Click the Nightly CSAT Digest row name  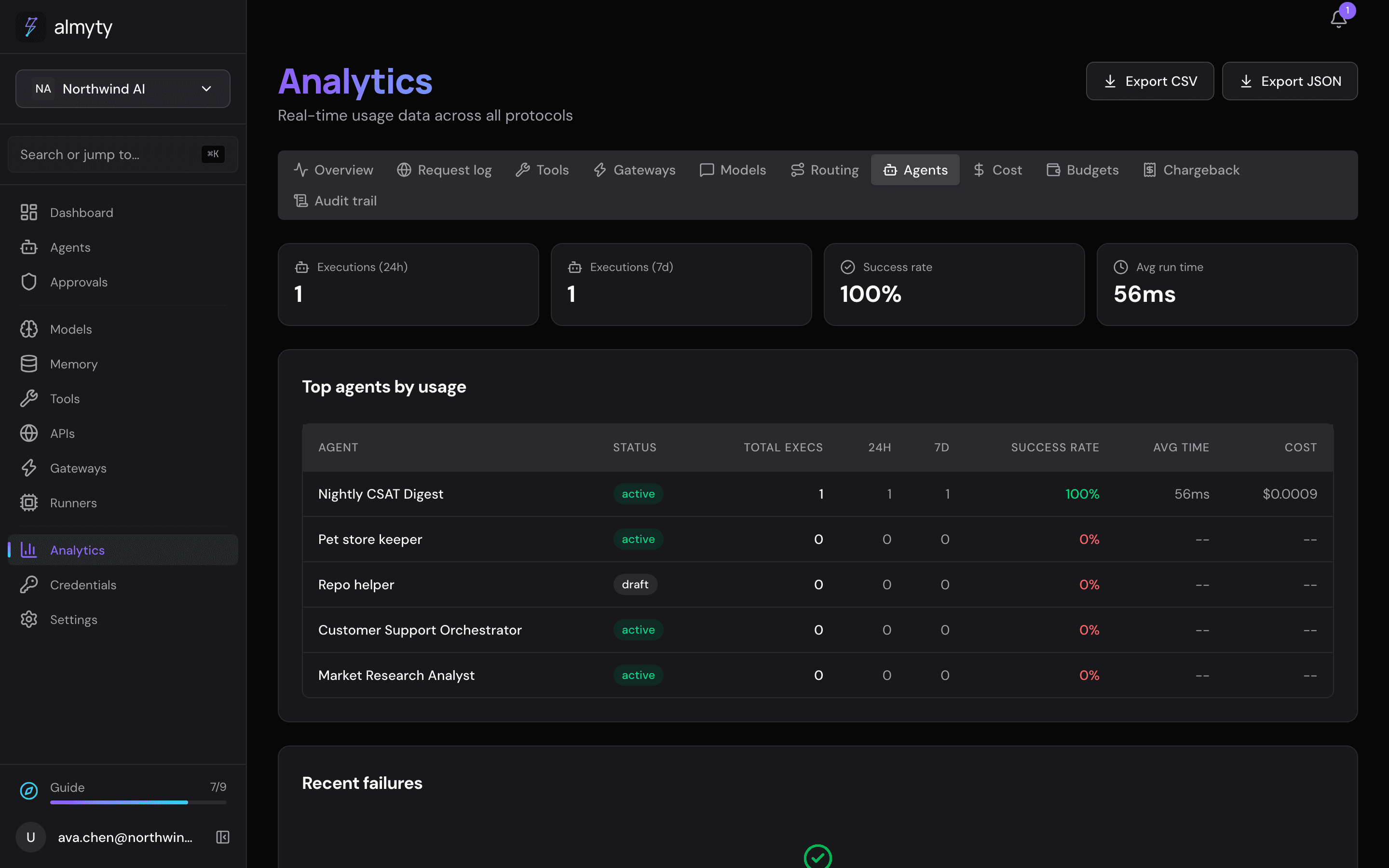[381, 494]
